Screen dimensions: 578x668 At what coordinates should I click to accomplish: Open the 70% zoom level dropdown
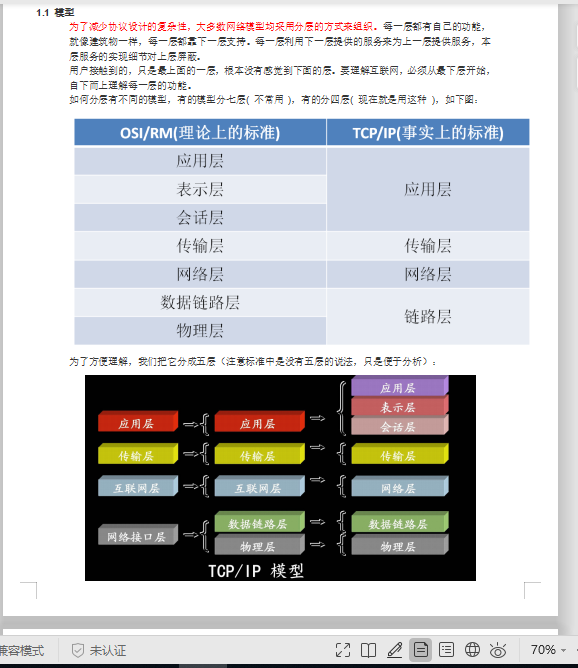click(543, 650)
